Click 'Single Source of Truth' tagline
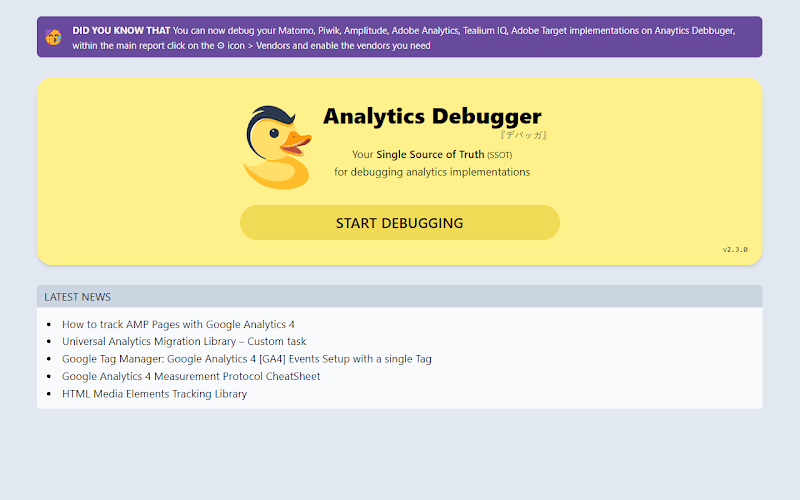 [430, 155]
